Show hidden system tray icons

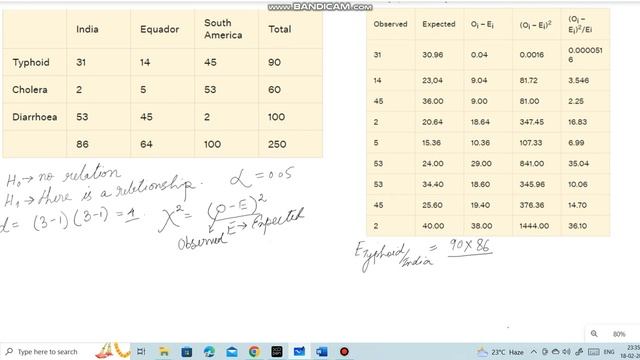[534, 352]
